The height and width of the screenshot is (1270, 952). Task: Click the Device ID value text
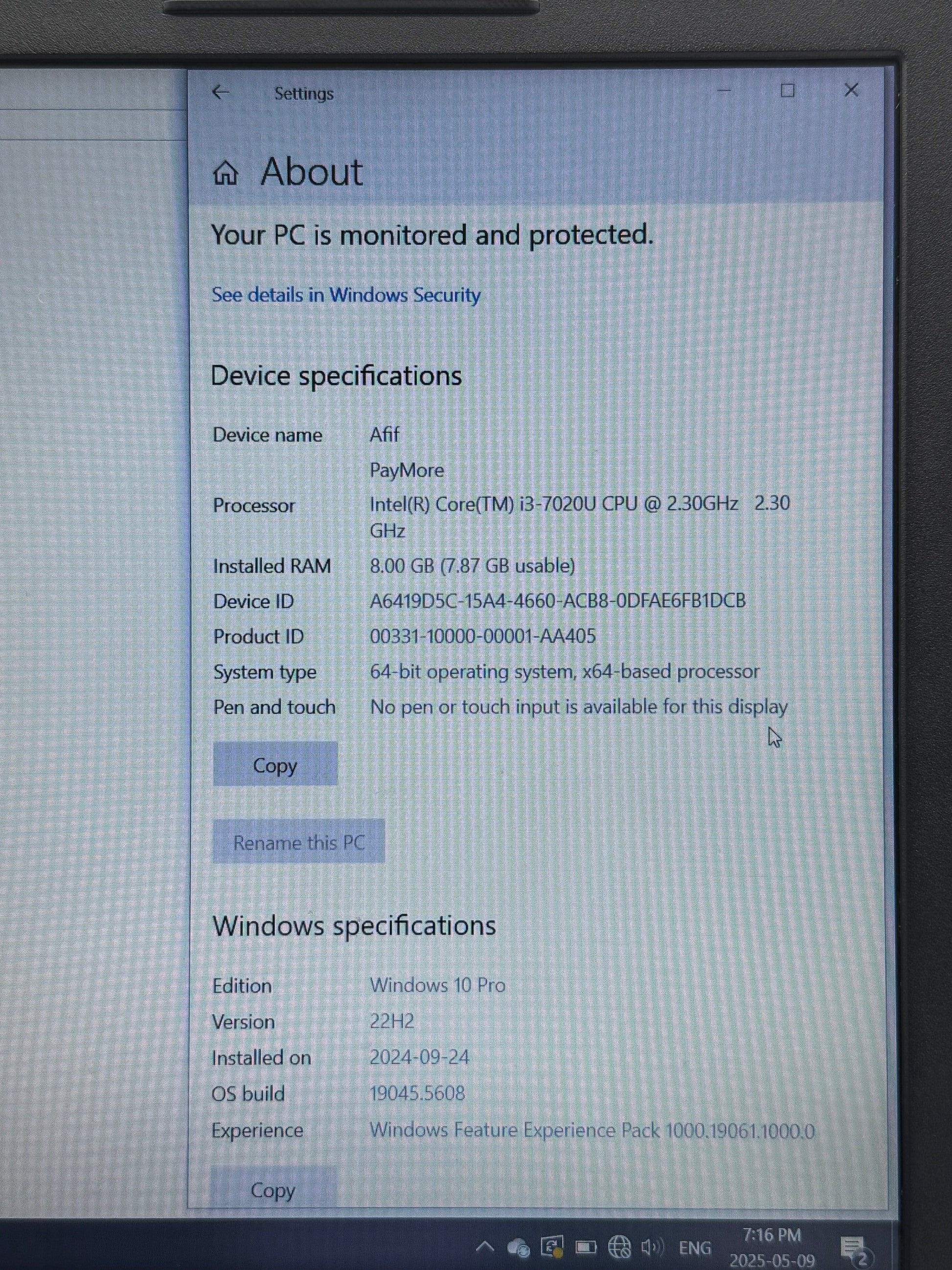557,600
